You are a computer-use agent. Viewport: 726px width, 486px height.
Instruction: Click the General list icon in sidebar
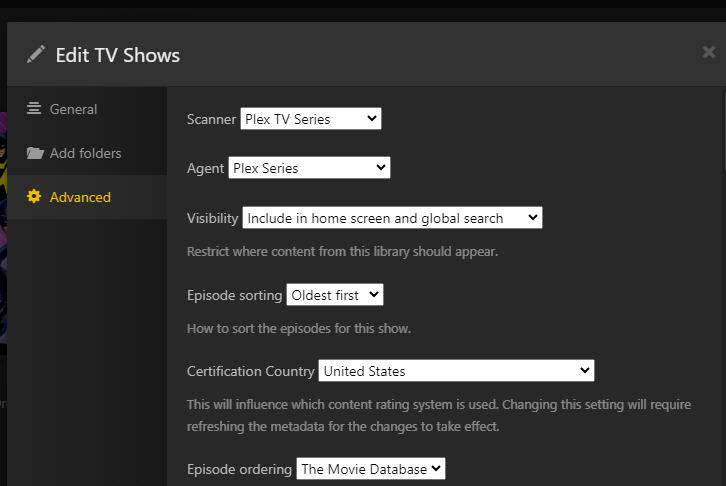(34, 108)
